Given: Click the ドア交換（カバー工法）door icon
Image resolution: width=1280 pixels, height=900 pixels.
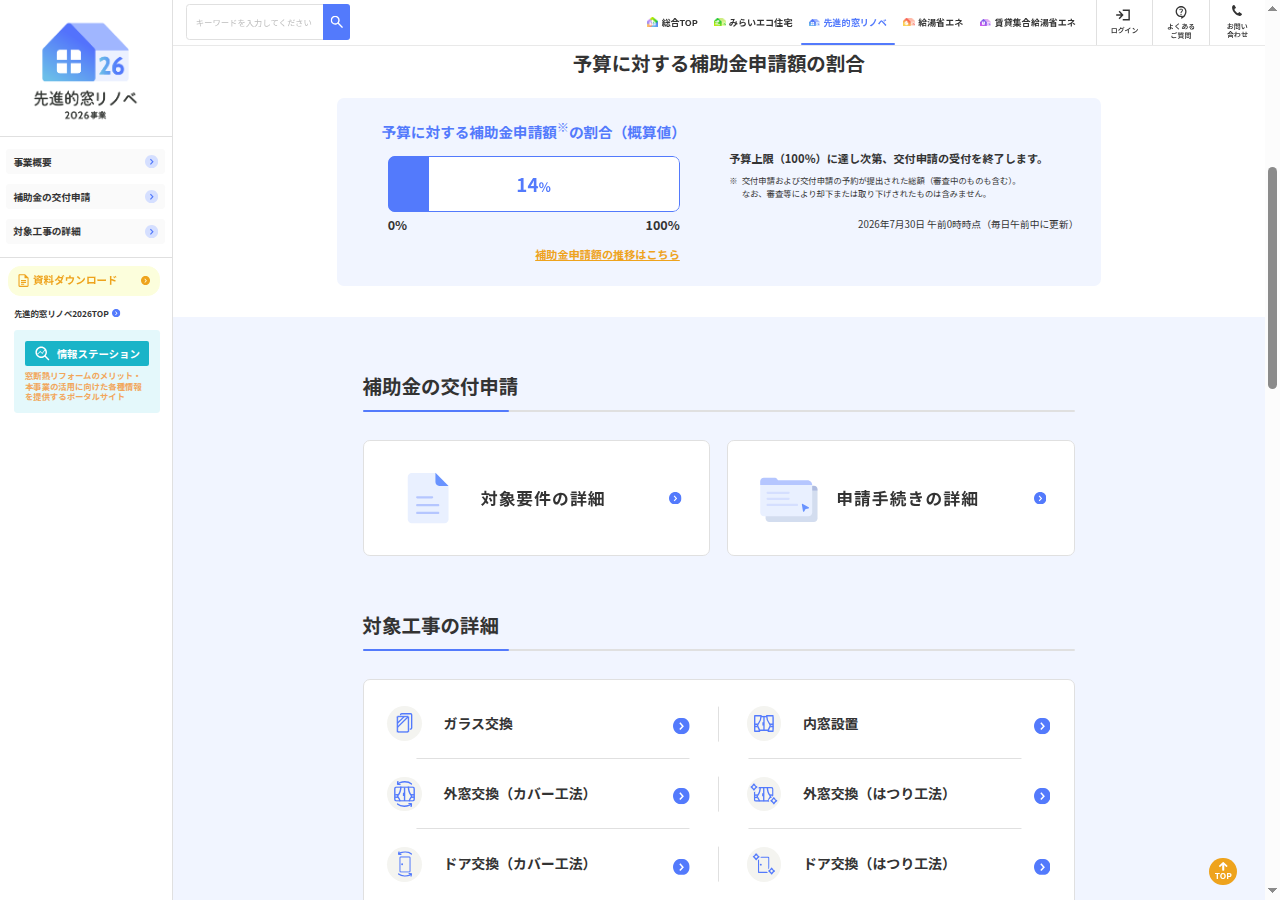Looking at the screenshot, I should point(404,864).
